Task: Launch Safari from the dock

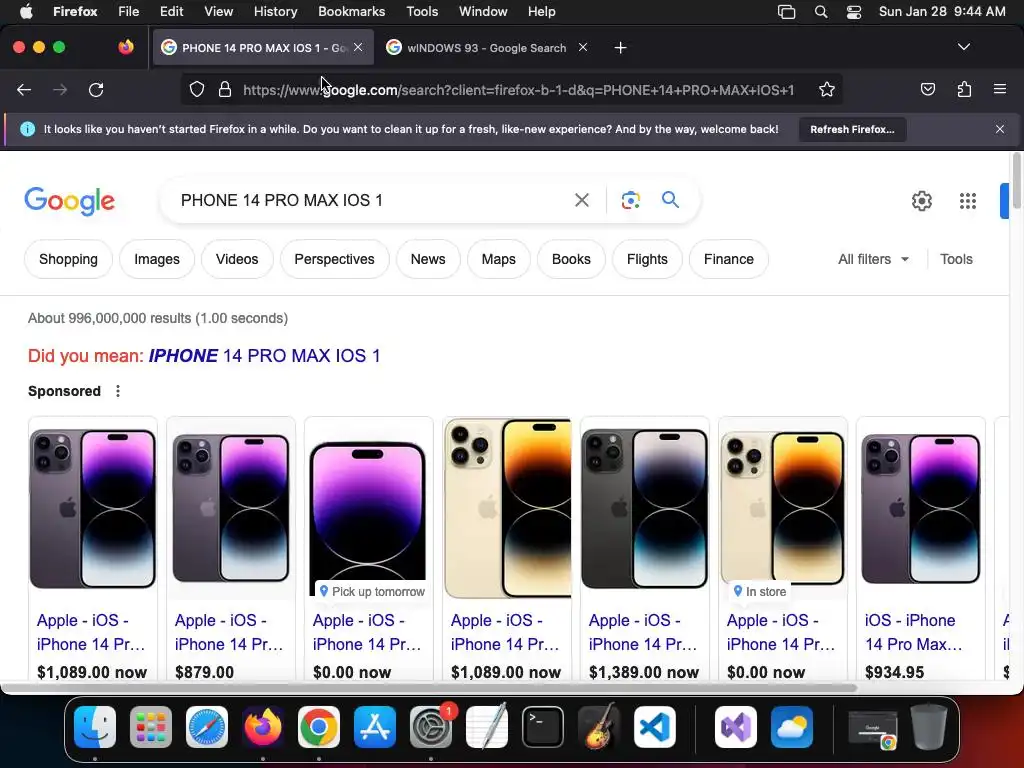Action: tap(207, 727)
